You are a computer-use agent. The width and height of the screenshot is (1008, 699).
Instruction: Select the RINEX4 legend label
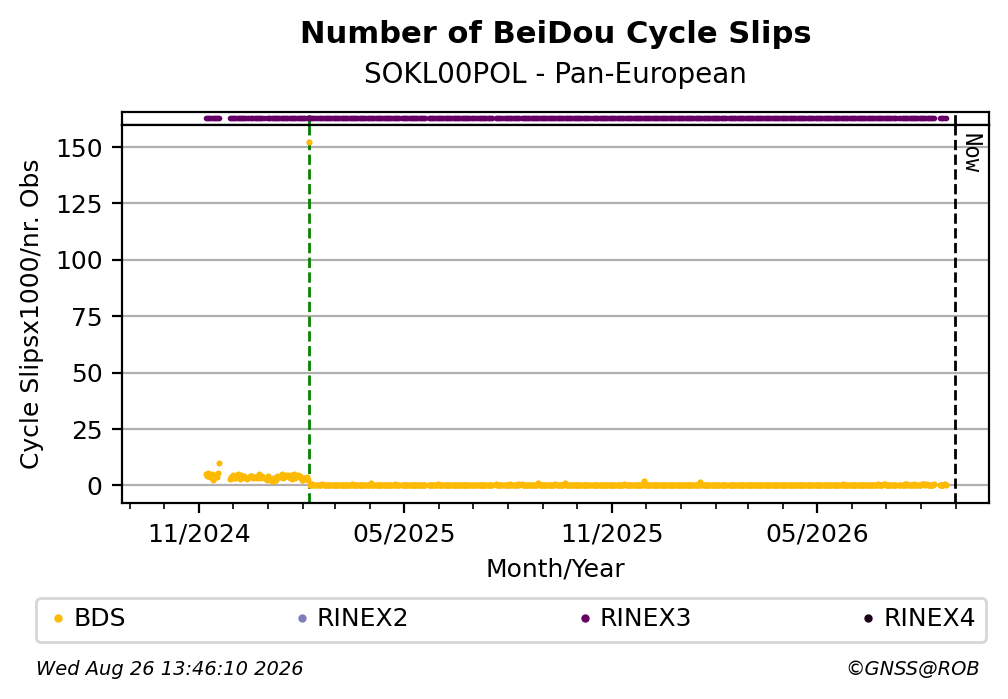coord(930,618)
